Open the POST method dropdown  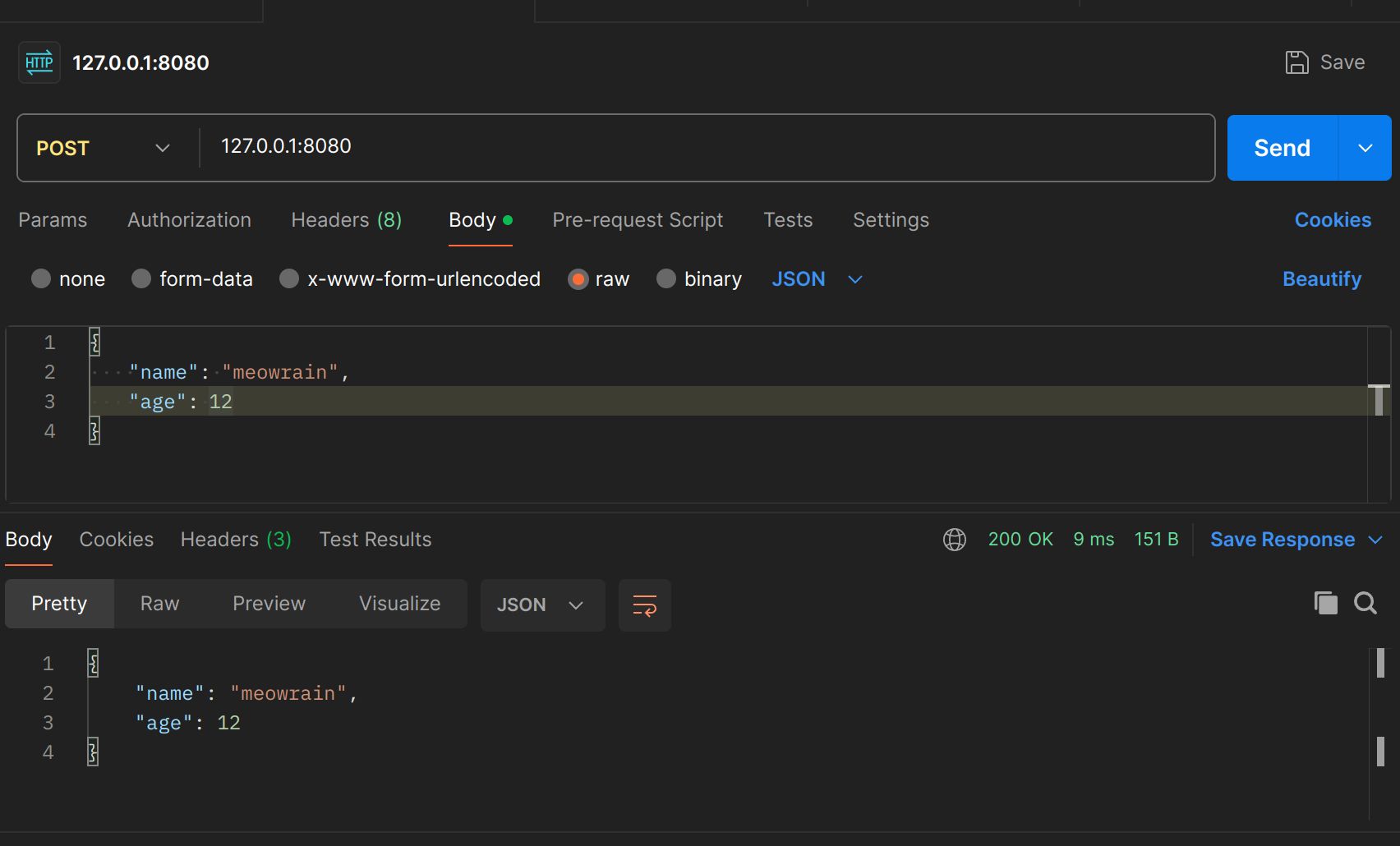tap(103, 148)
